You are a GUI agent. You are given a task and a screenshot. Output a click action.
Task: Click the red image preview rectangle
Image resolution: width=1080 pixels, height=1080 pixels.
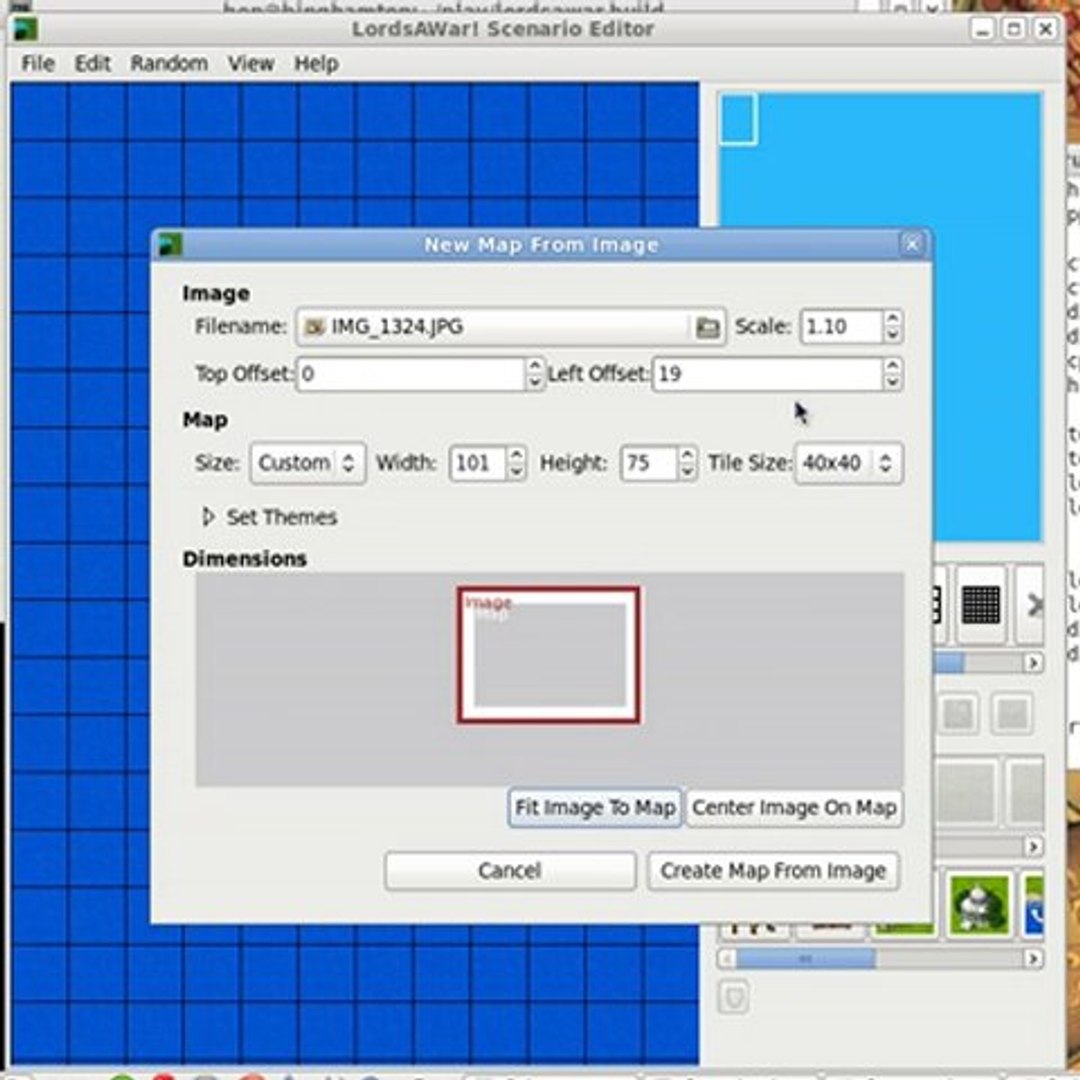point(548,655)
